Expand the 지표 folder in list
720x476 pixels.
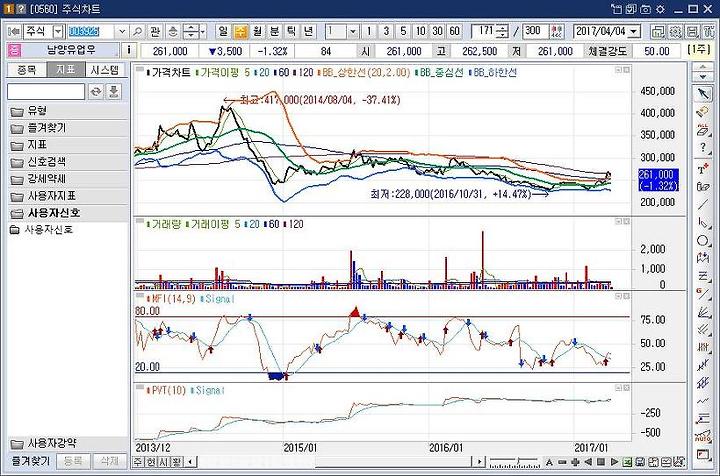68,145
